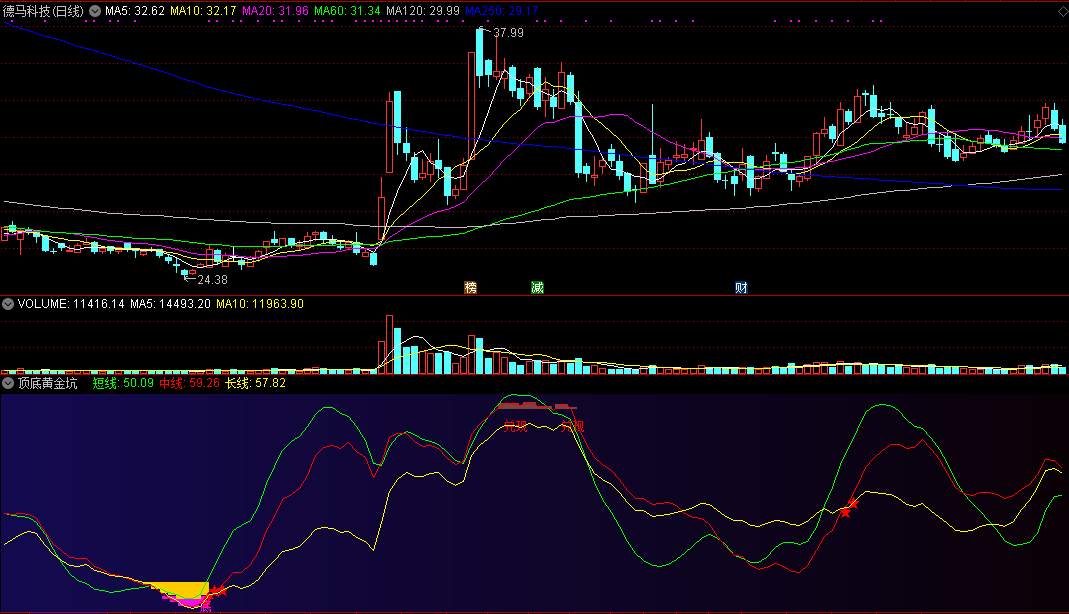Open the 顶底黄金坑 indicator dropdown arrow
Viewport: 1069px width, 614px height.
click(8, 383)
